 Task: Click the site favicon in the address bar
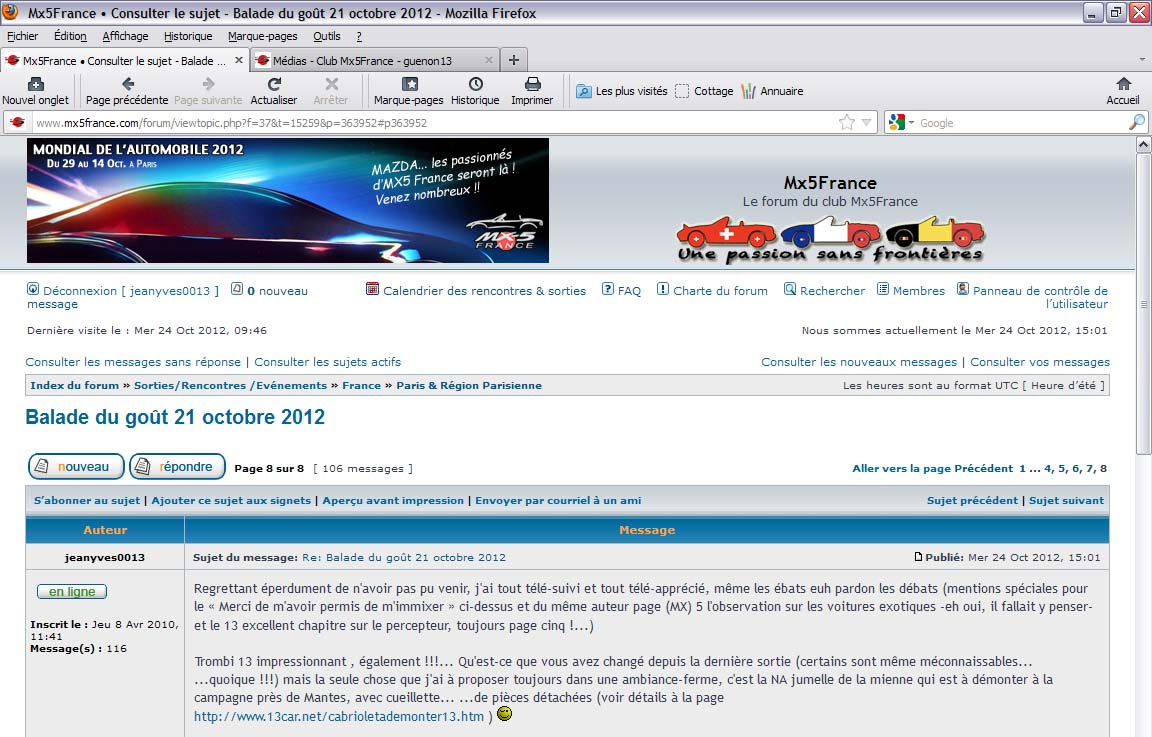[x=18, y=123]
